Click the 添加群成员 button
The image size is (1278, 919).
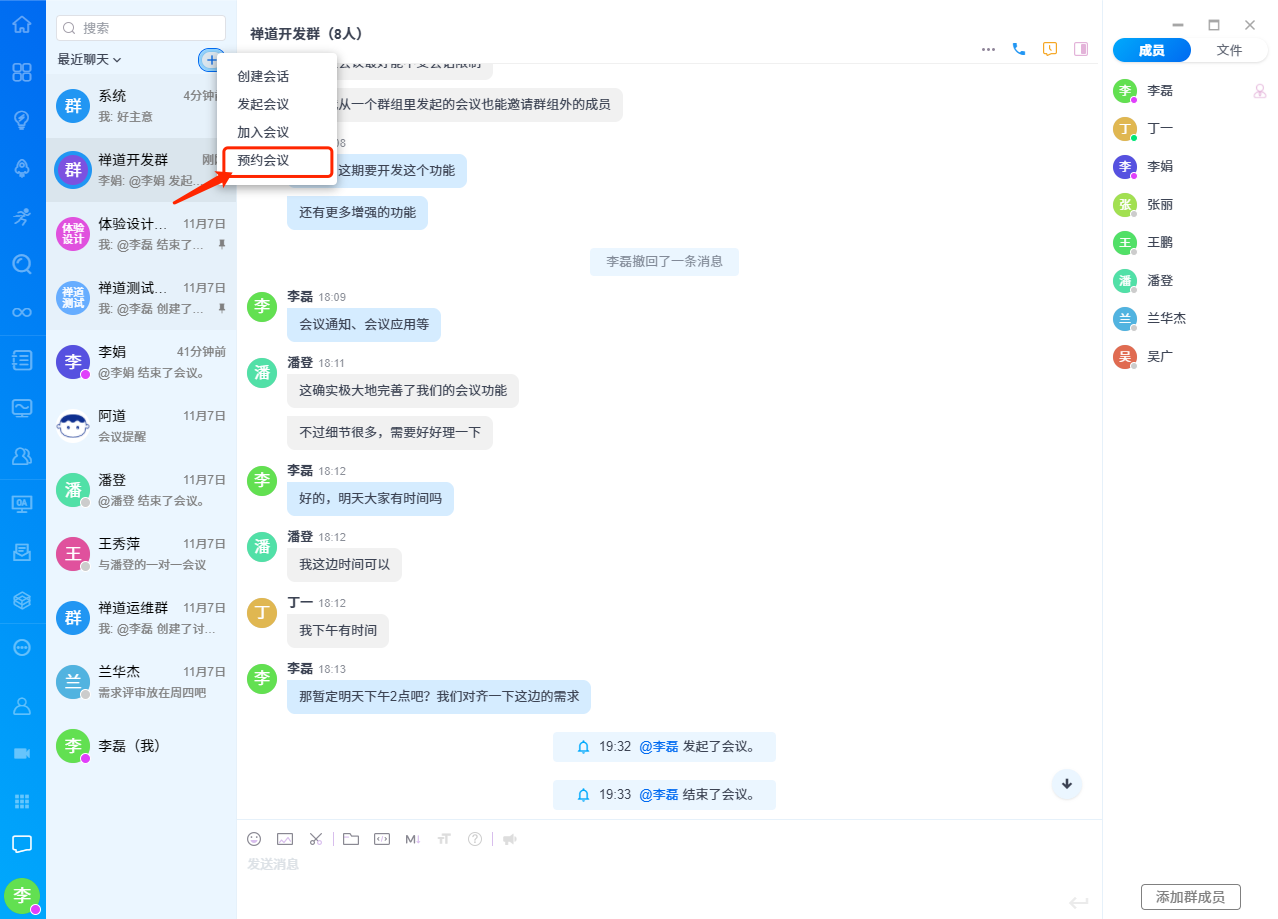tap(1190, 897)
